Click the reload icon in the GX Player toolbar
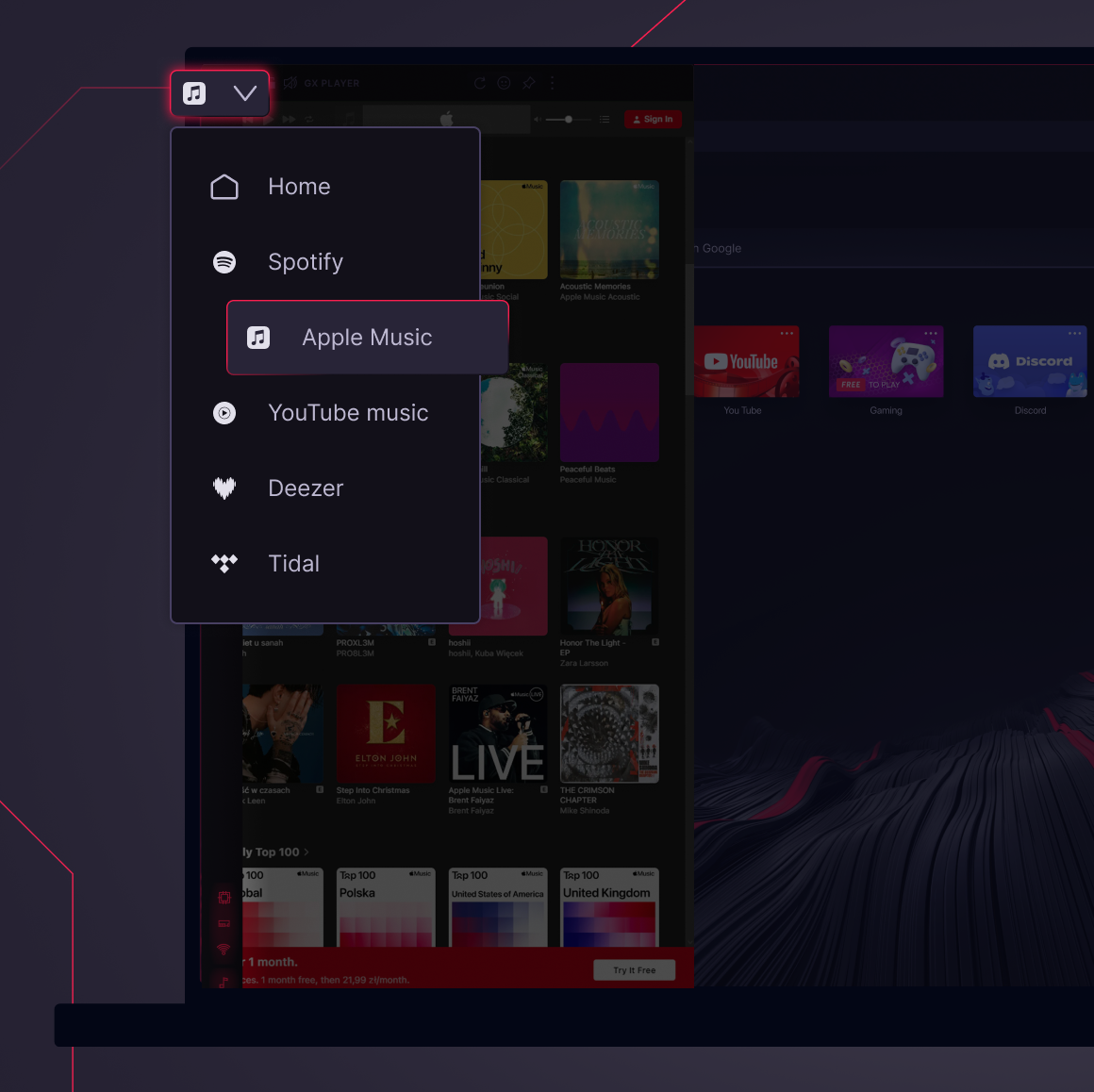The image size is (1094, 1092). tap(479, 83)
